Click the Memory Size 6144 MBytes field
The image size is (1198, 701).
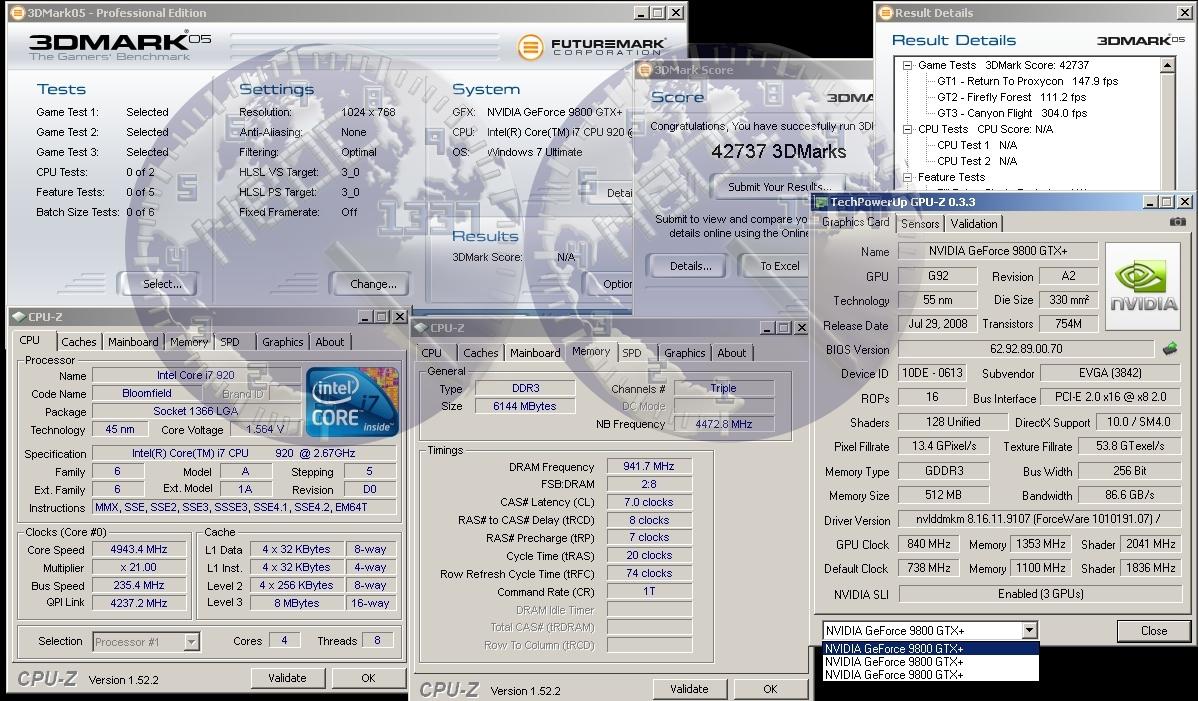pos(525,406)
